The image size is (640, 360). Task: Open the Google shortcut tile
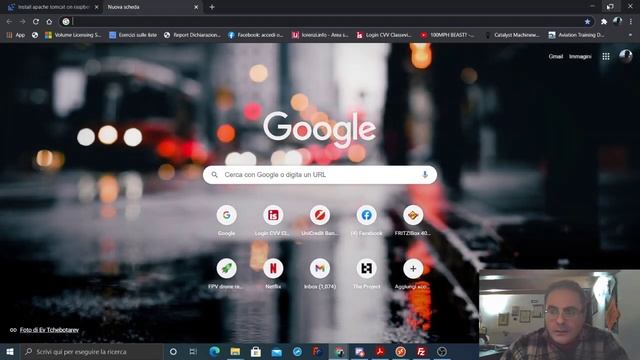(227, 221)
